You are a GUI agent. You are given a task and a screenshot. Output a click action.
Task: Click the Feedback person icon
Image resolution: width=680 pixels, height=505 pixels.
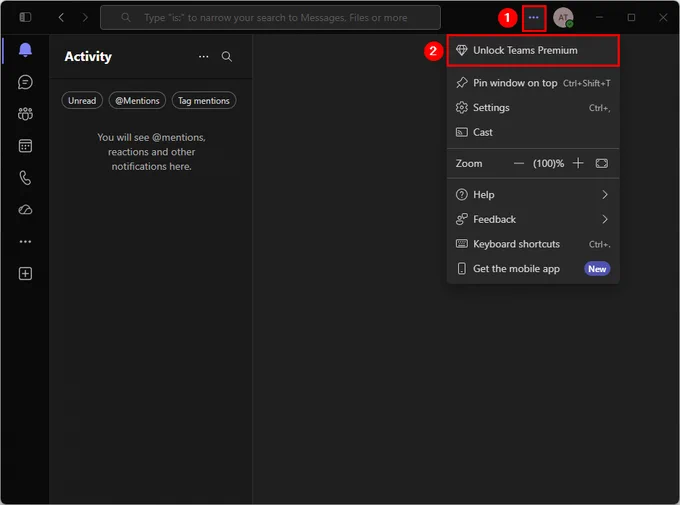coord(461,219)
